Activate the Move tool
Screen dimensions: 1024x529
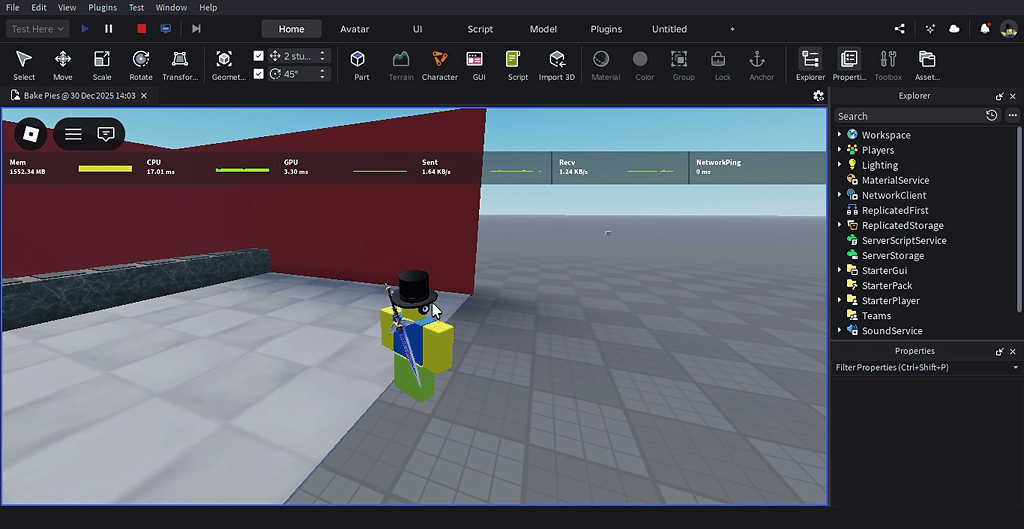click(63, 65)
